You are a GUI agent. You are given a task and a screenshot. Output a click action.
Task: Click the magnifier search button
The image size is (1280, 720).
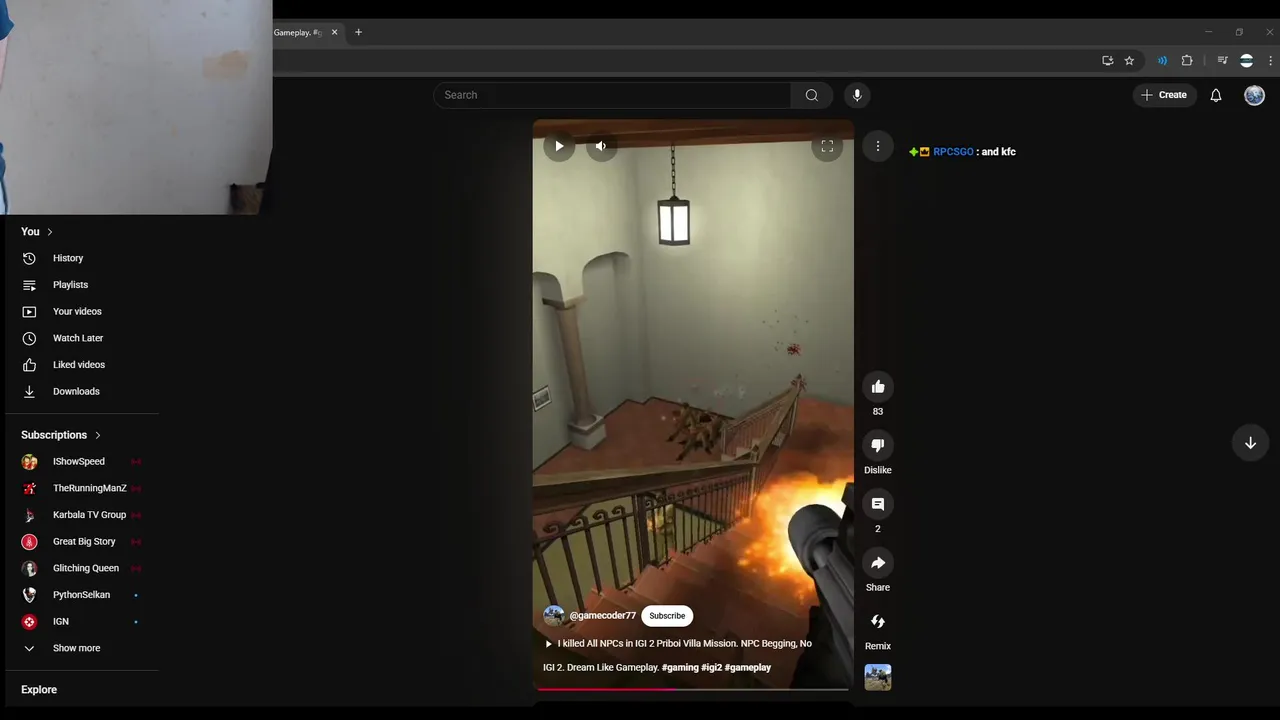coord(812,95)
